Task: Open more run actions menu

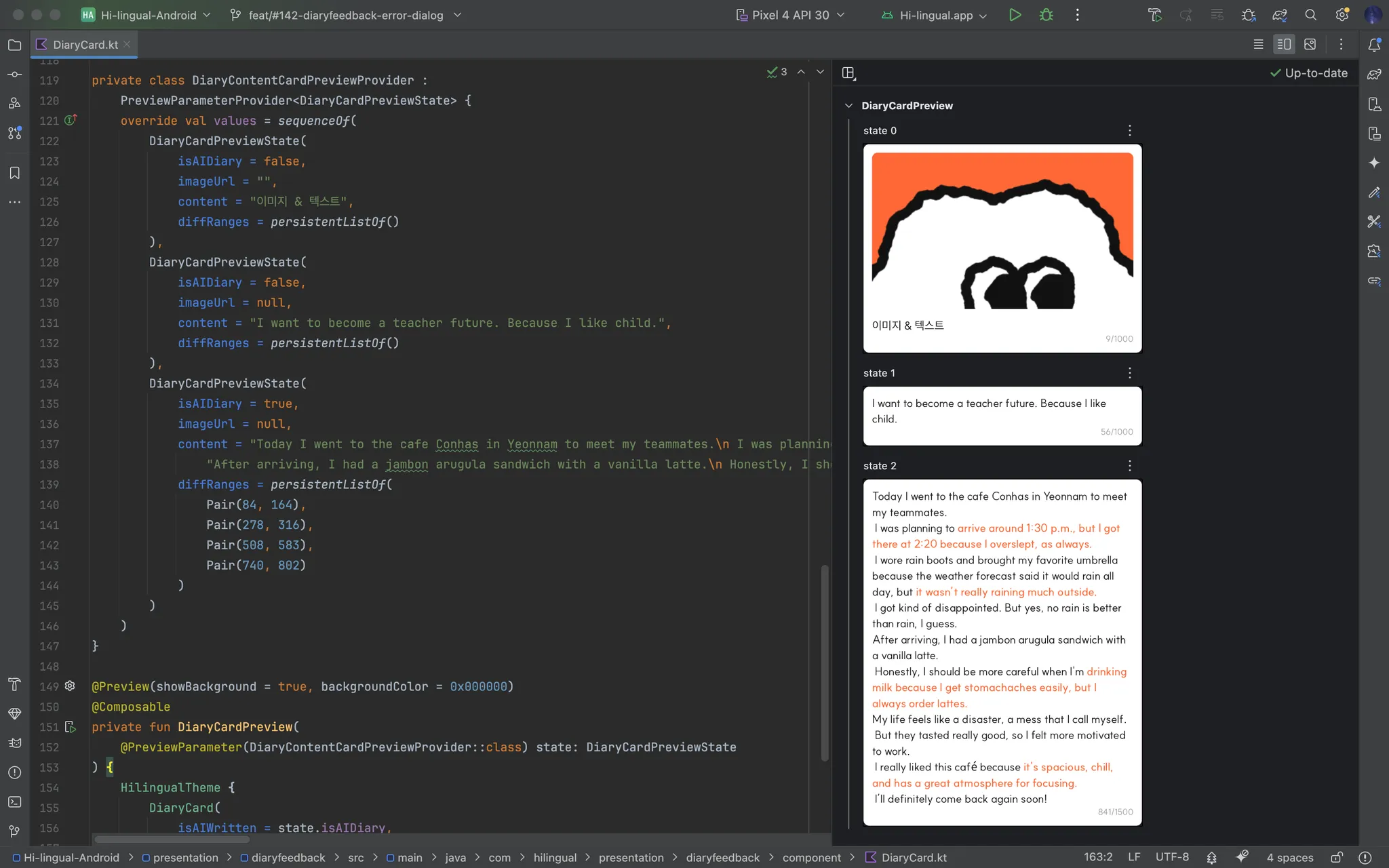Action: 1077,15
